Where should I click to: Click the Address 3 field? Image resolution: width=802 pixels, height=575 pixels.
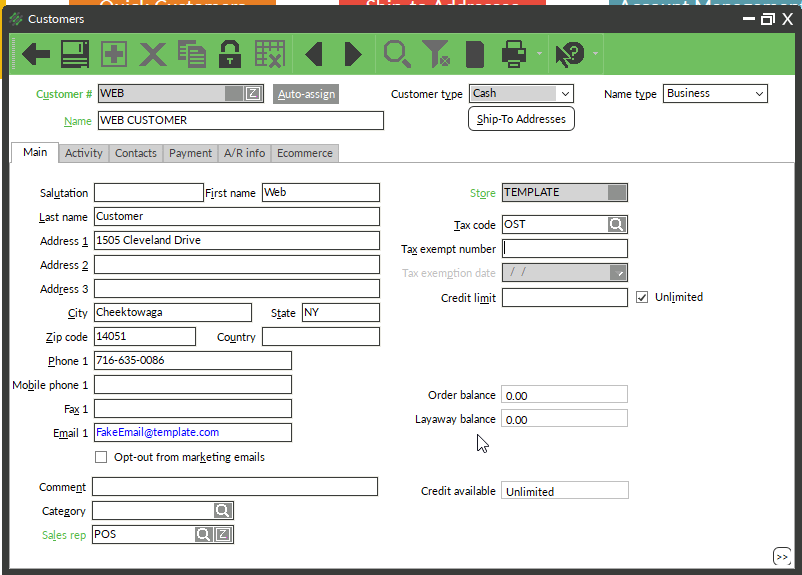(x=237, y=289)
